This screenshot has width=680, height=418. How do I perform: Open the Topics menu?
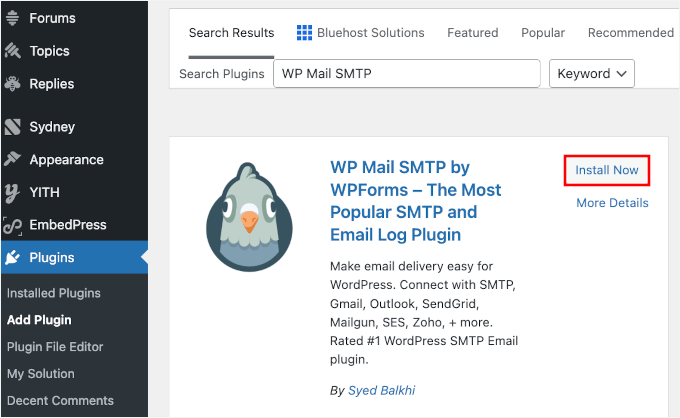pyautogui.click(x=49, y=51)
